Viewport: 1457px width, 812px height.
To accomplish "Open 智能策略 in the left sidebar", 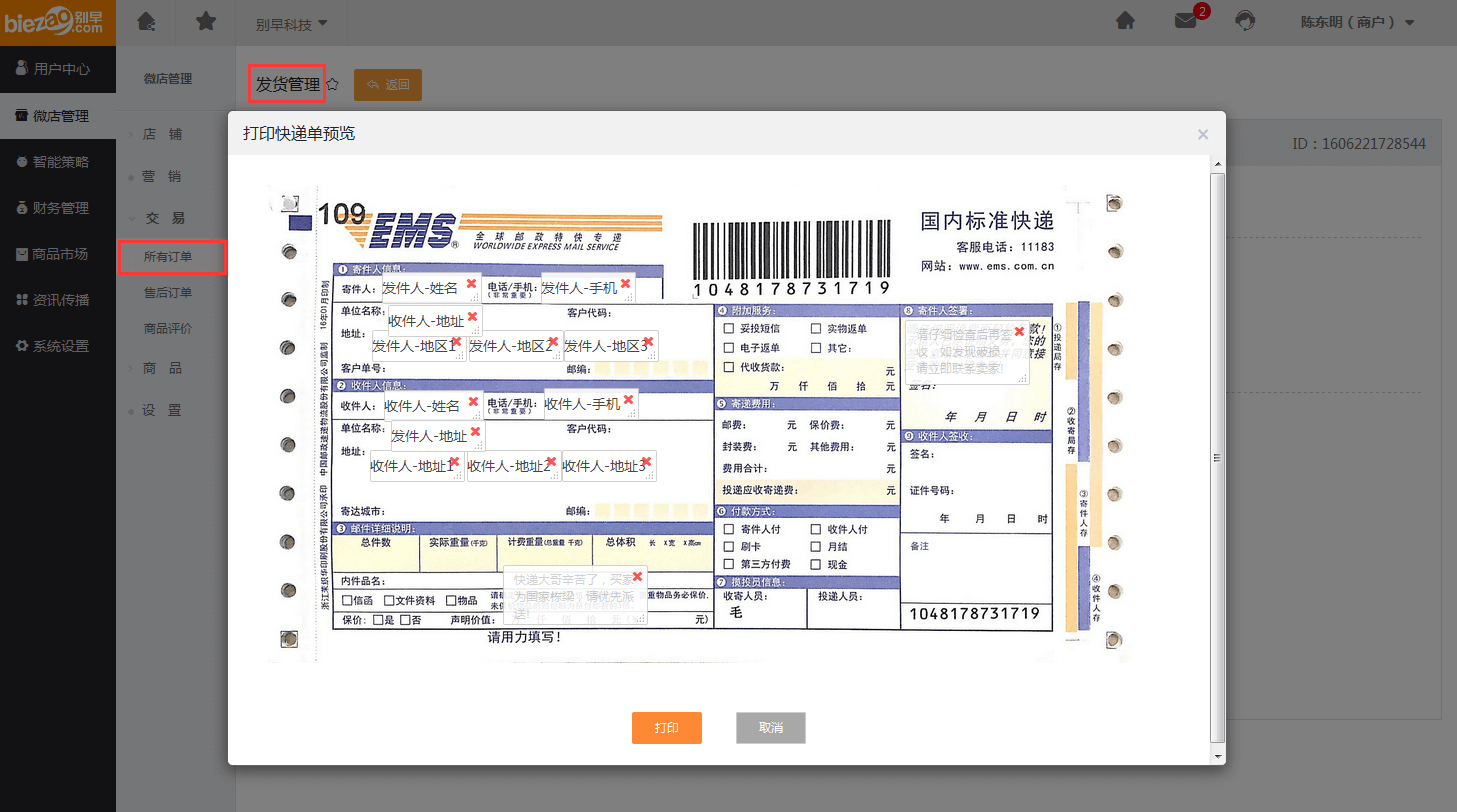I will click(58, 162).
